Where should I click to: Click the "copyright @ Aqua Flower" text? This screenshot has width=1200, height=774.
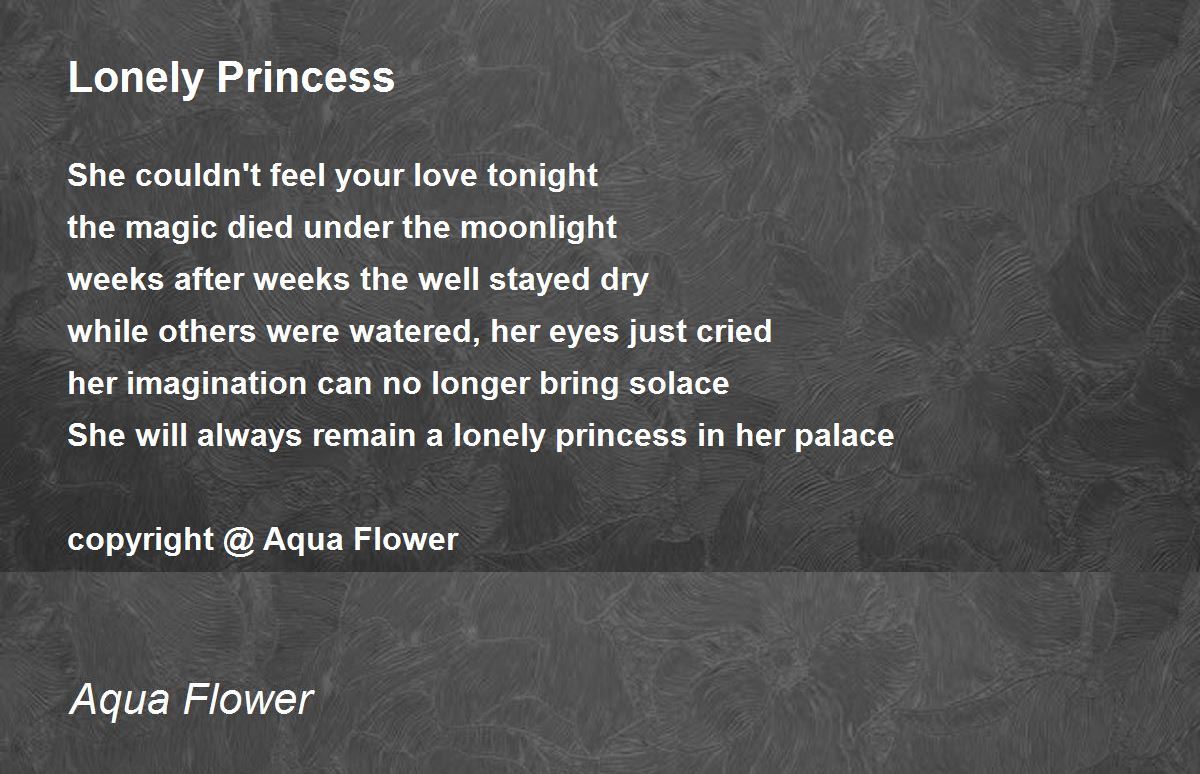coord(263,540)
